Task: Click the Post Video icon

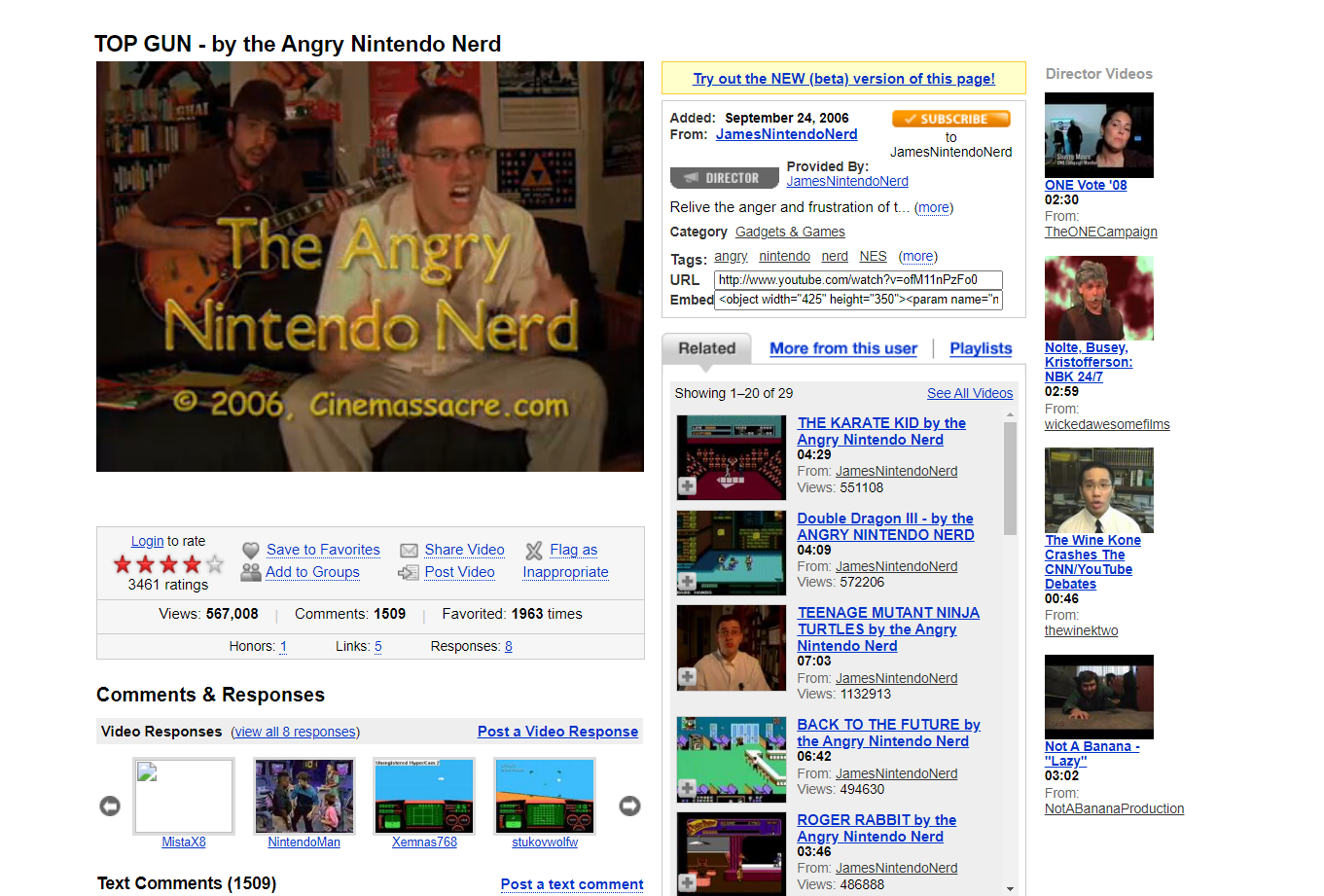Action: (409, 573)
